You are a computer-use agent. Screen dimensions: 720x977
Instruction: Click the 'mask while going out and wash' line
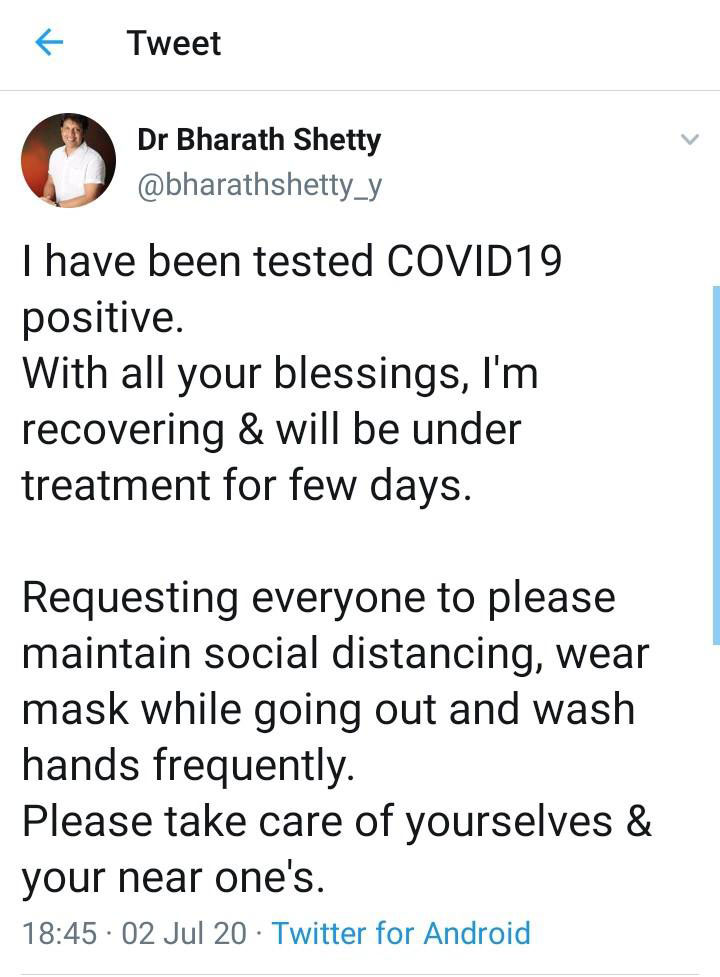click(x=328, y=710)
